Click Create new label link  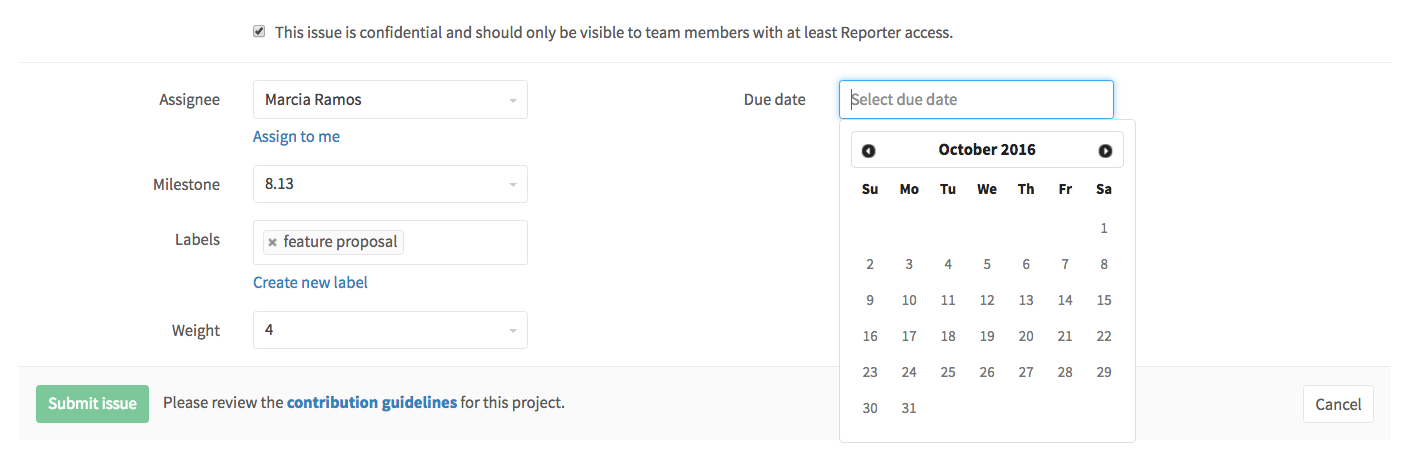(x=310, y=283)
